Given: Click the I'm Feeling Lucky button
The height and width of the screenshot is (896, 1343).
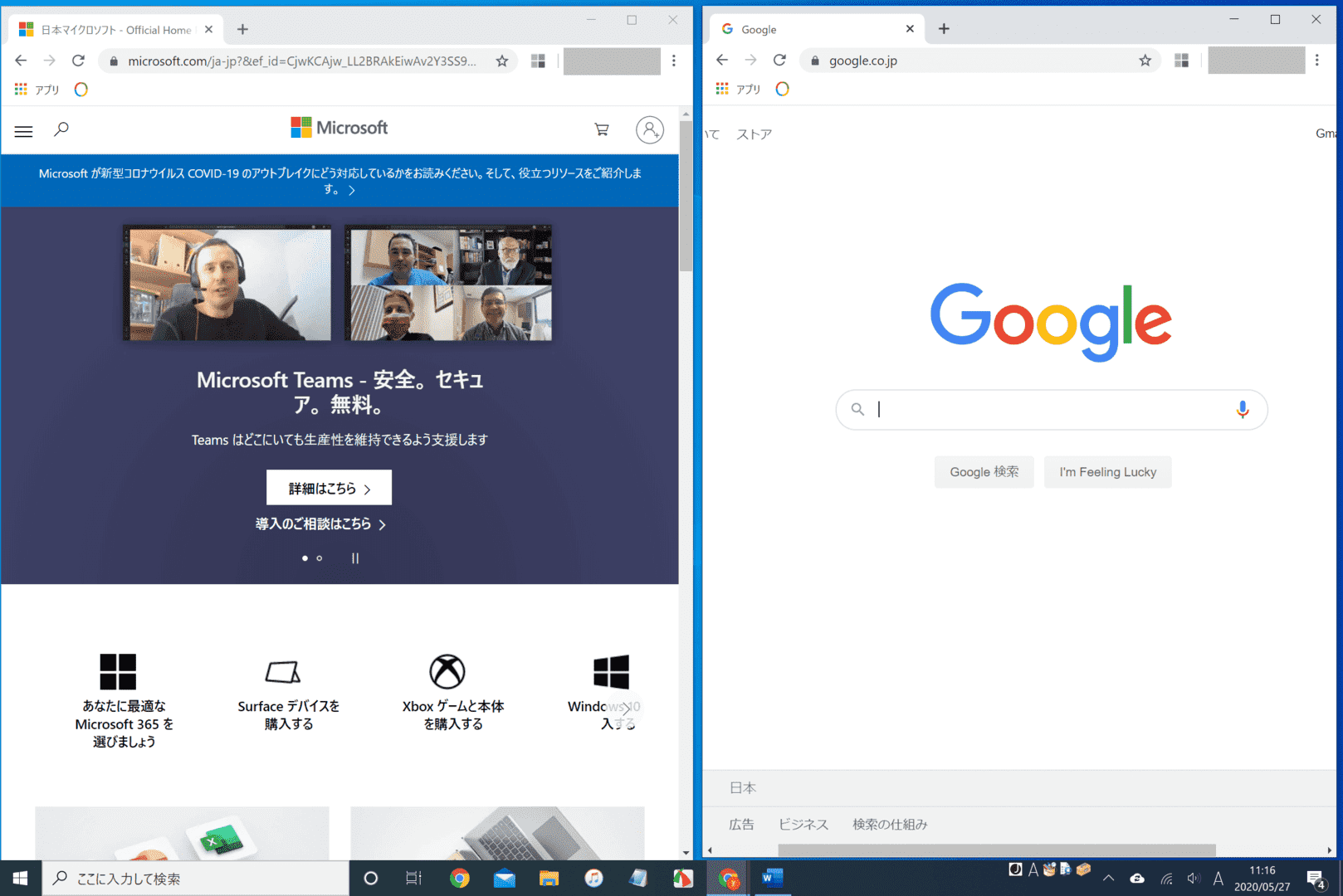Looking at the screenshot, I should [1108, 472].
